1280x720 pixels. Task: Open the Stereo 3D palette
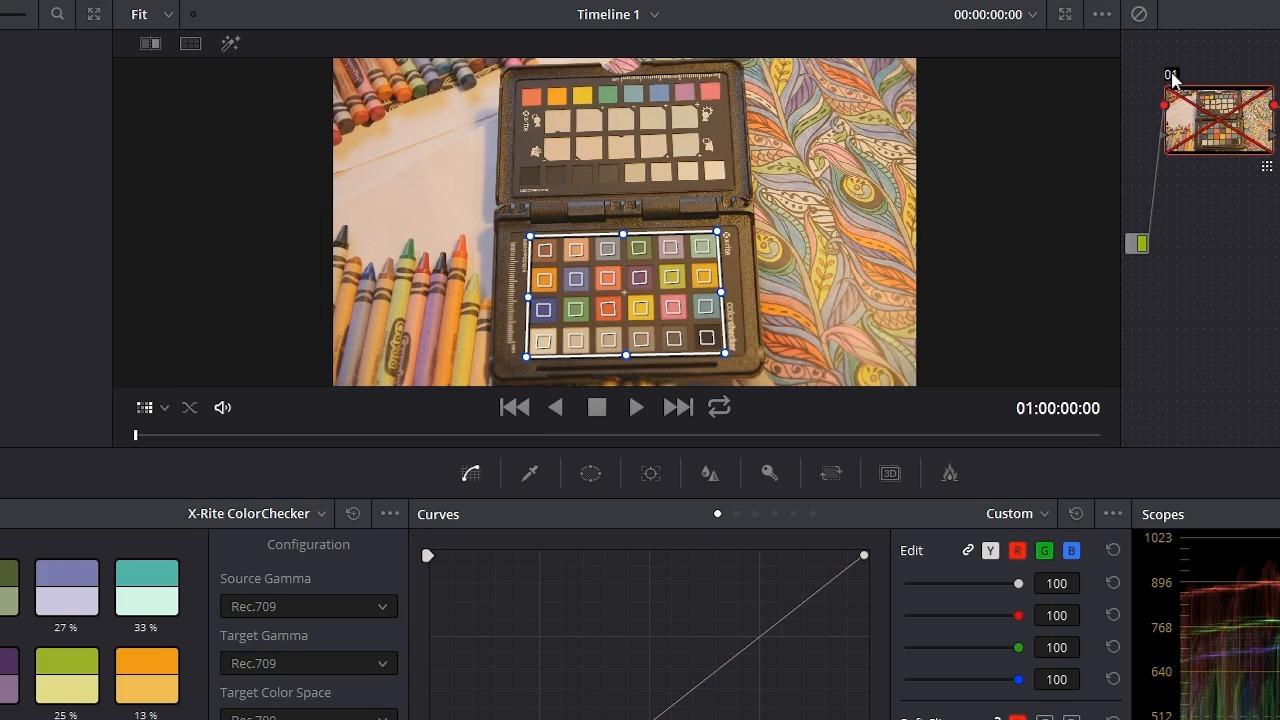pyautogui.click(x=889, y=473)
